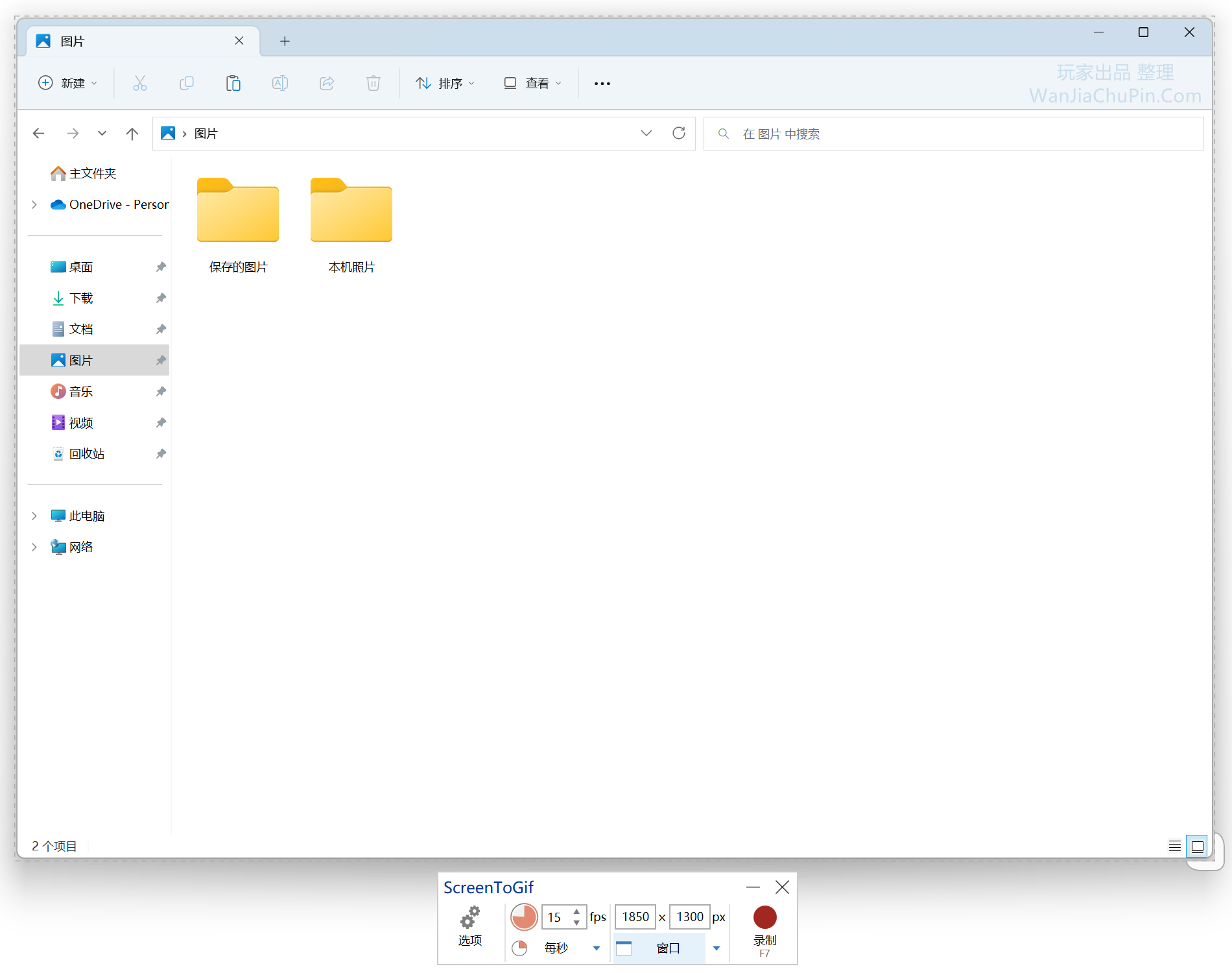Switch to details list view icon
Image resolution: width=1232 pixels, height=973 pixels.
(1175, 846)
